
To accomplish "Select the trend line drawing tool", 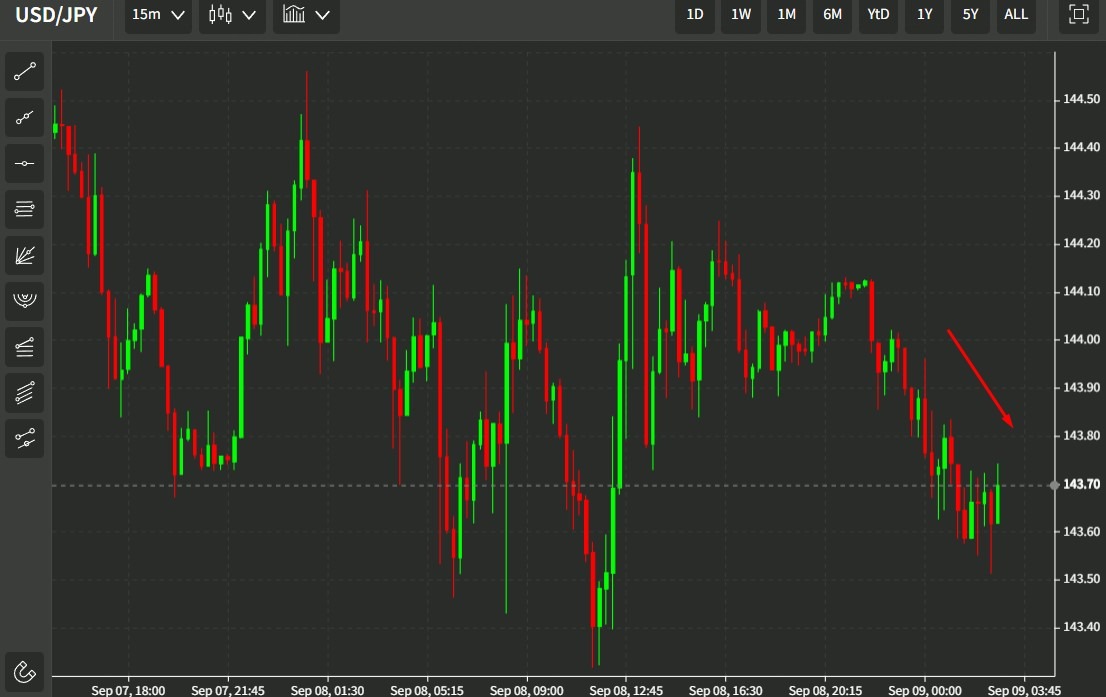I will [x=25, y=71].
